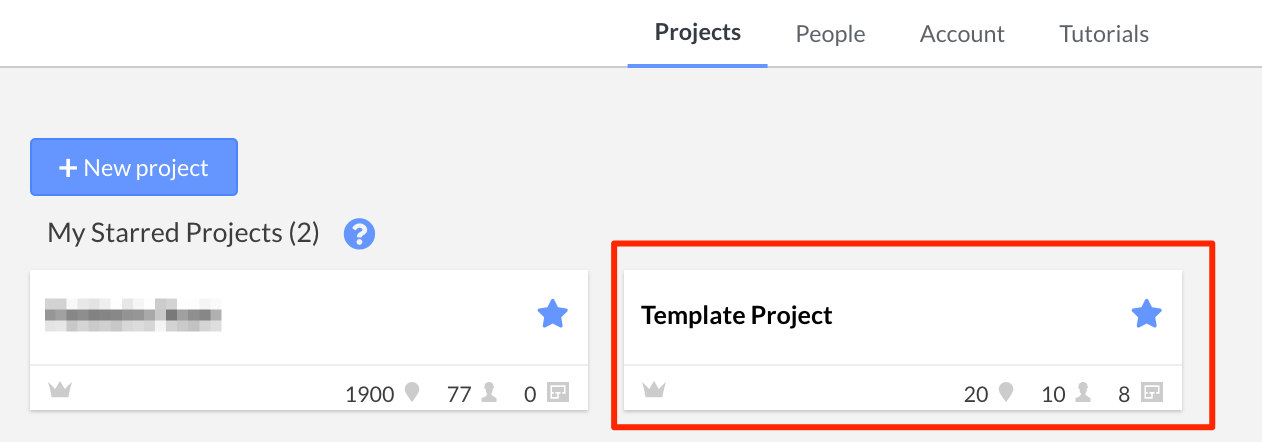Open the blurred-name starred project
This screenshot has height=442, width=1262.
click(133, 316)
